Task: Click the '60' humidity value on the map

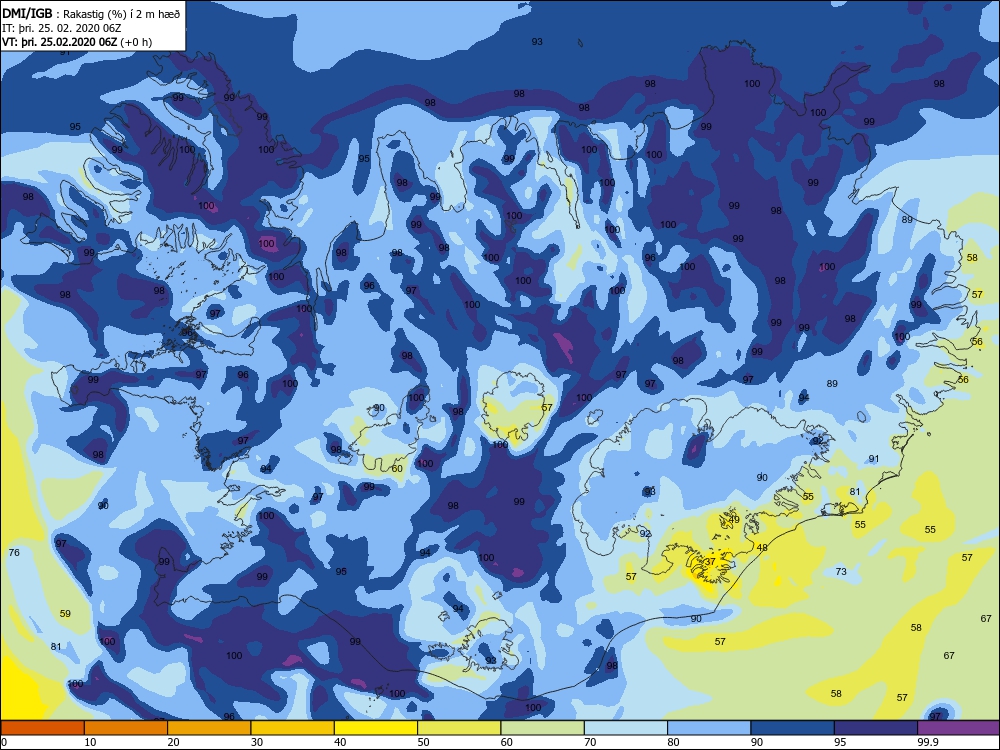Action: 397,468
